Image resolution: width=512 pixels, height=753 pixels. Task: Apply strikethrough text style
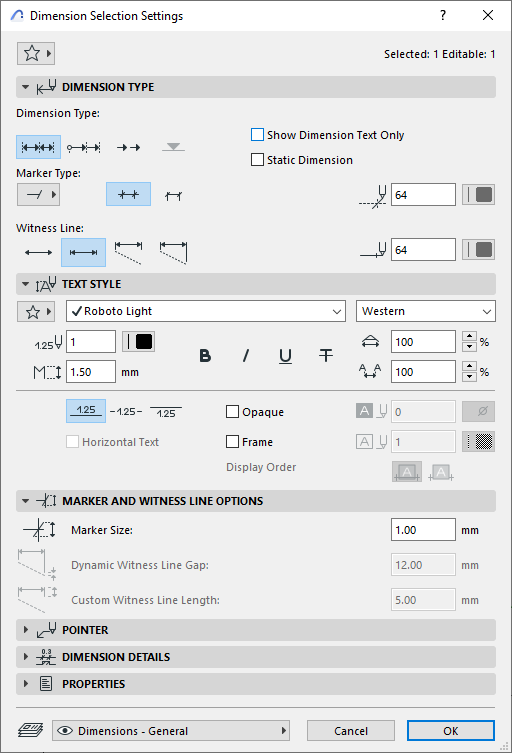point(326,356)
